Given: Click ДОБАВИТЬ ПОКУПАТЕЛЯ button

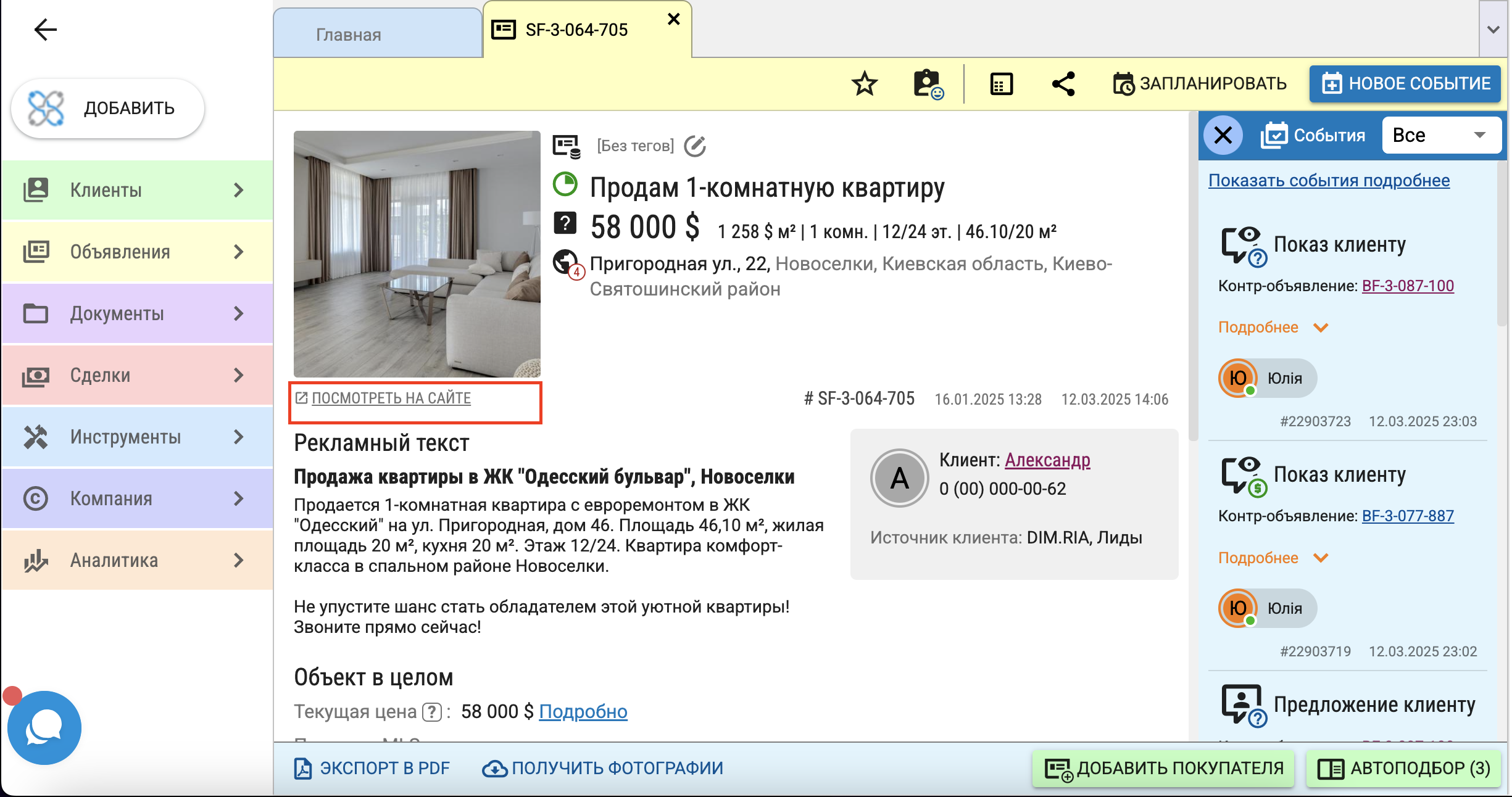Looking at the screenshot, I should pyautogui.click(x=1163, y=768).
